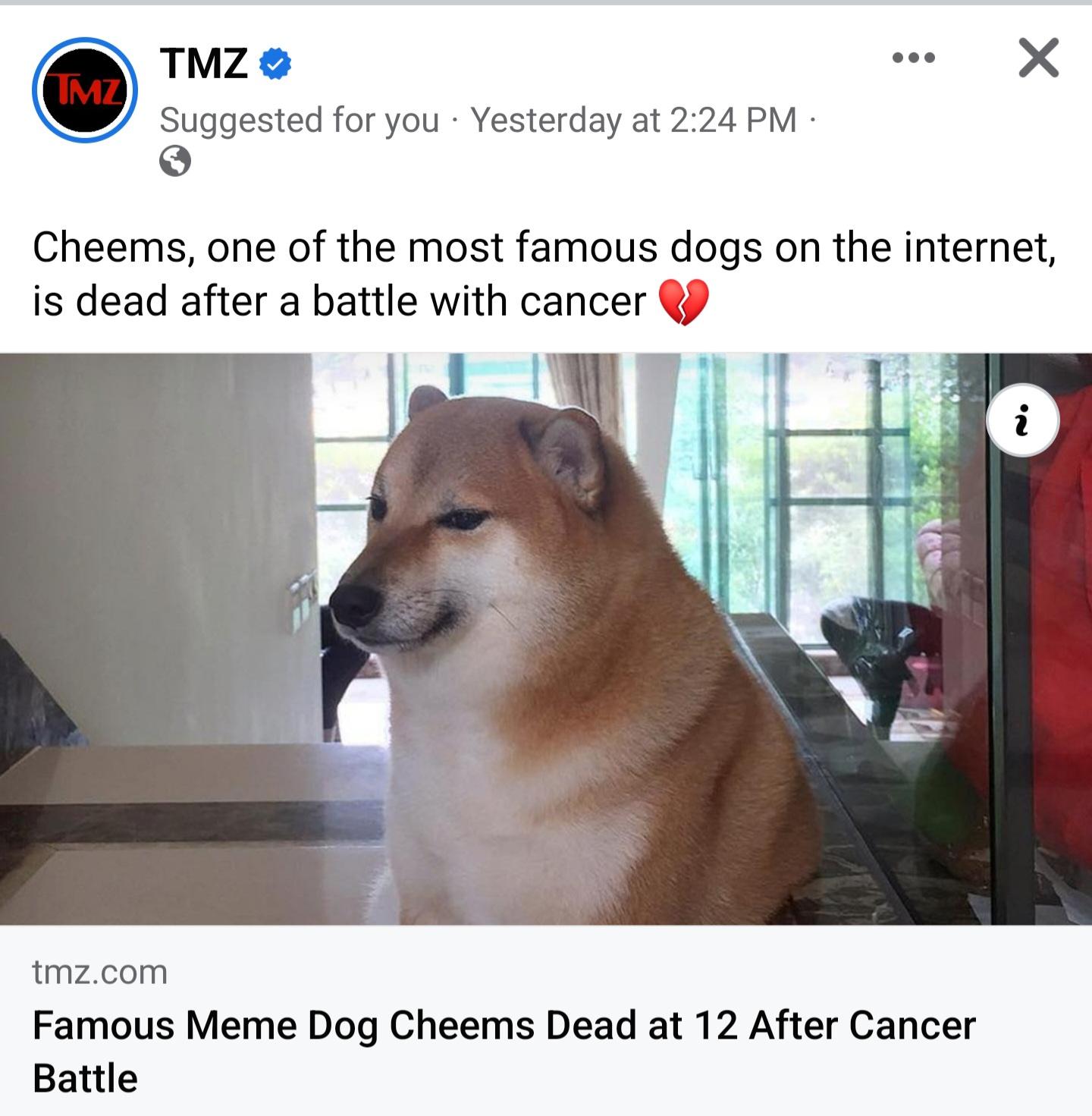Open the 'Famous Meme Dog Cheems Dead' headline

tap(504, 1052)
